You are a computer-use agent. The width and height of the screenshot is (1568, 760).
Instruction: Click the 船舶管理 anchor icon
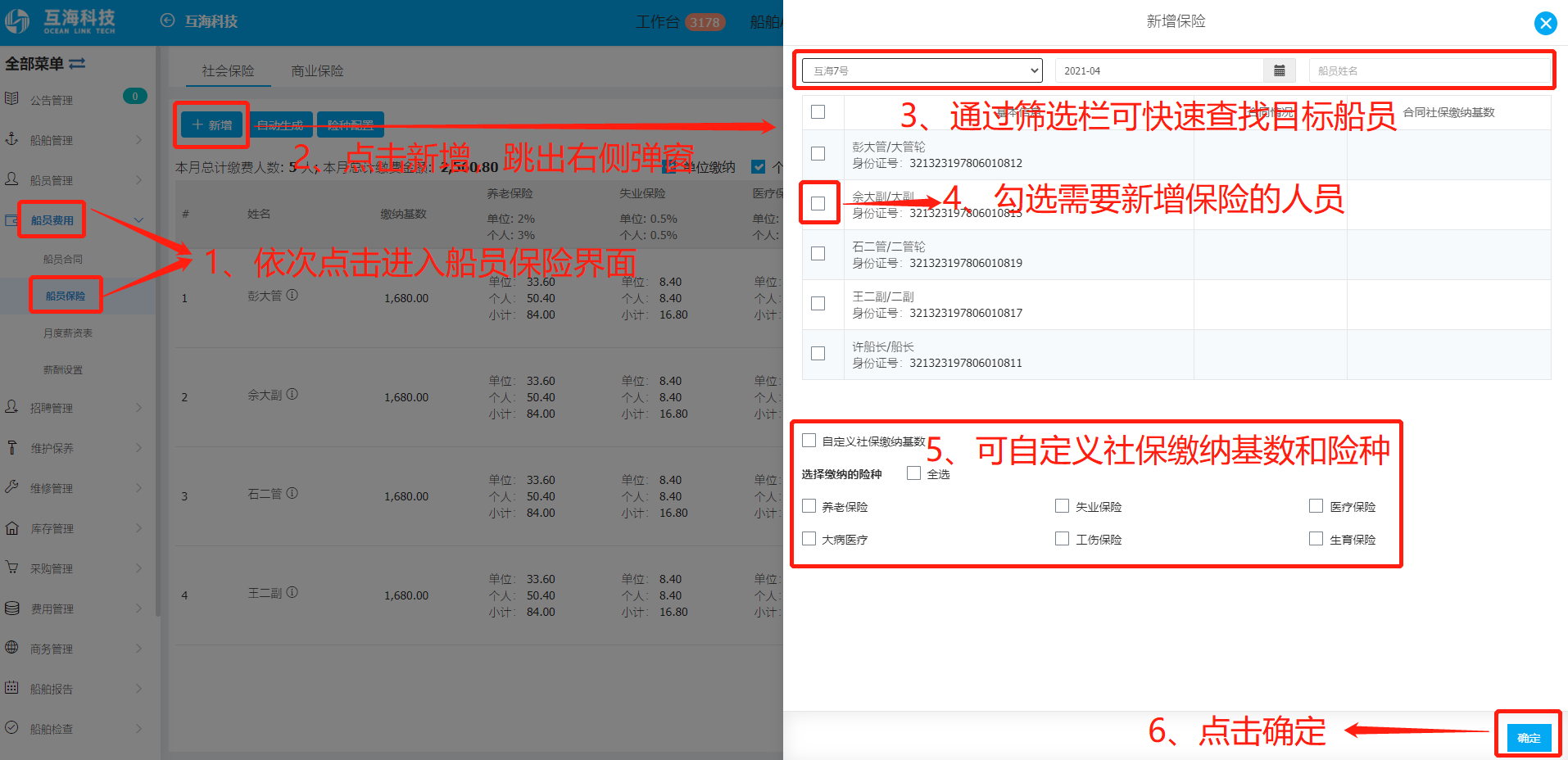coord(11,139)
